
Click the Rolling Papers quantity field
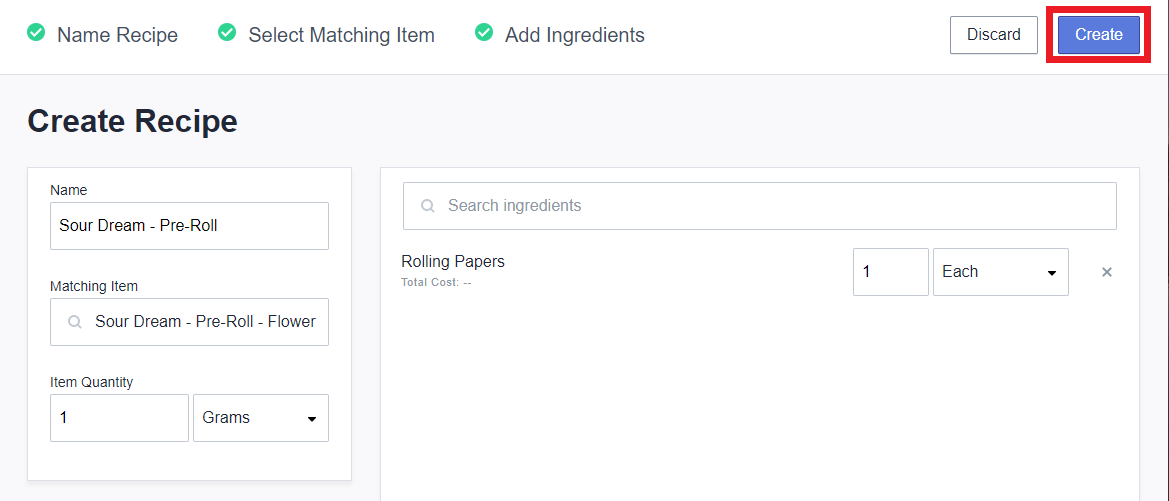click(x=891, y=271)
